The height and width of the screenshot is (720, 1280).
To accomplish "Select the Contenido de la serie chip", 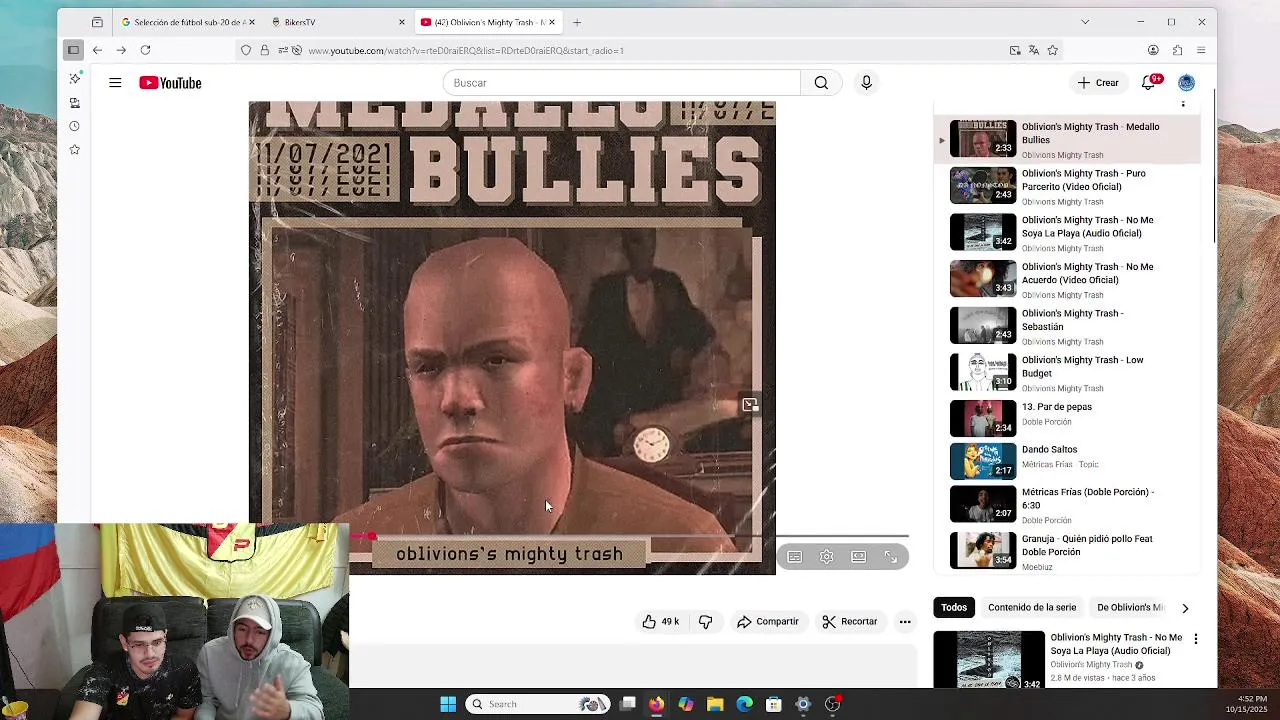I will pyautogui.click(x=1032, y=608).
